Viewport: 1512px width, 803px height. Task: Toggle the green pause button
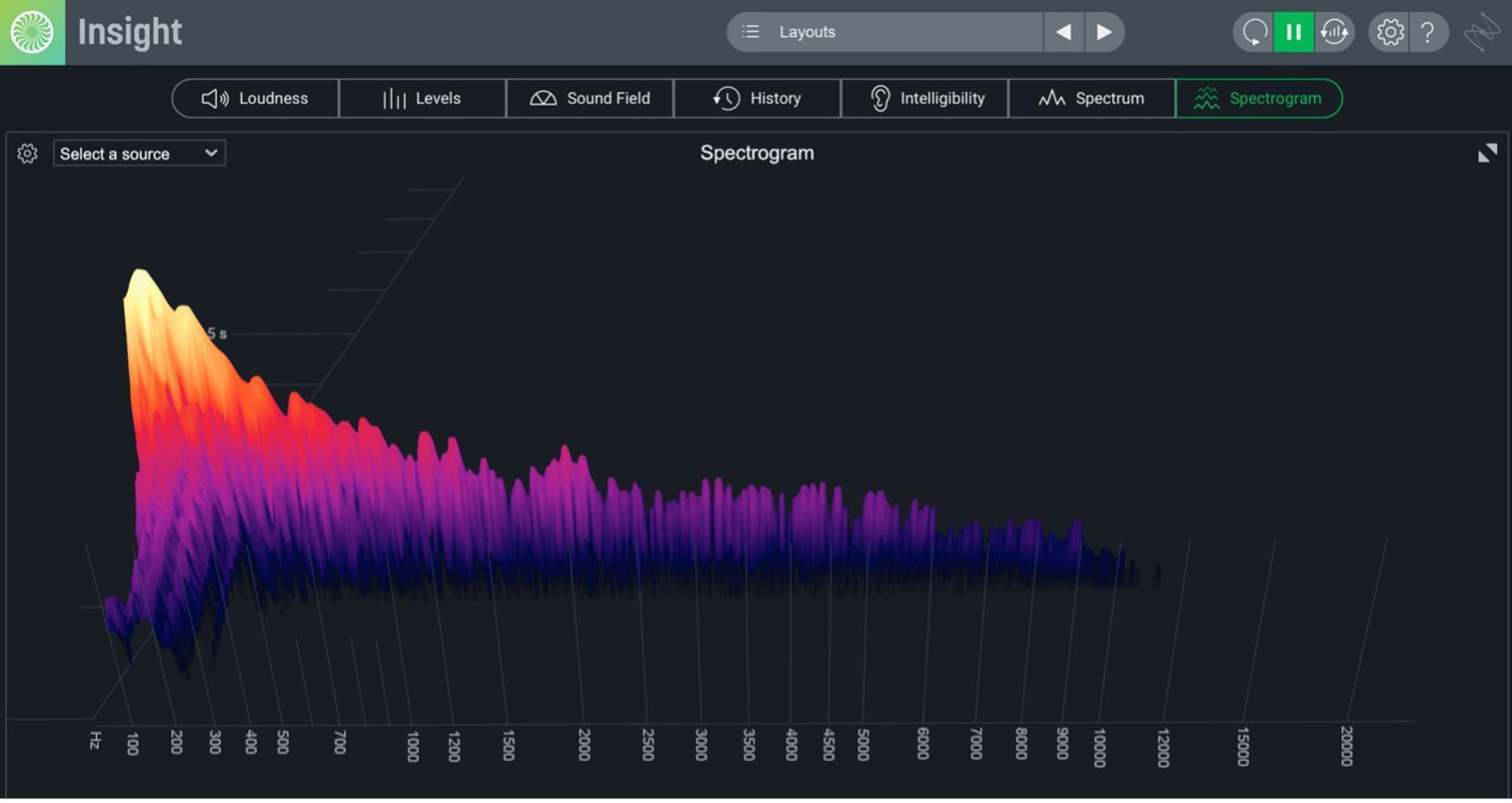[x=1294, y=32]
